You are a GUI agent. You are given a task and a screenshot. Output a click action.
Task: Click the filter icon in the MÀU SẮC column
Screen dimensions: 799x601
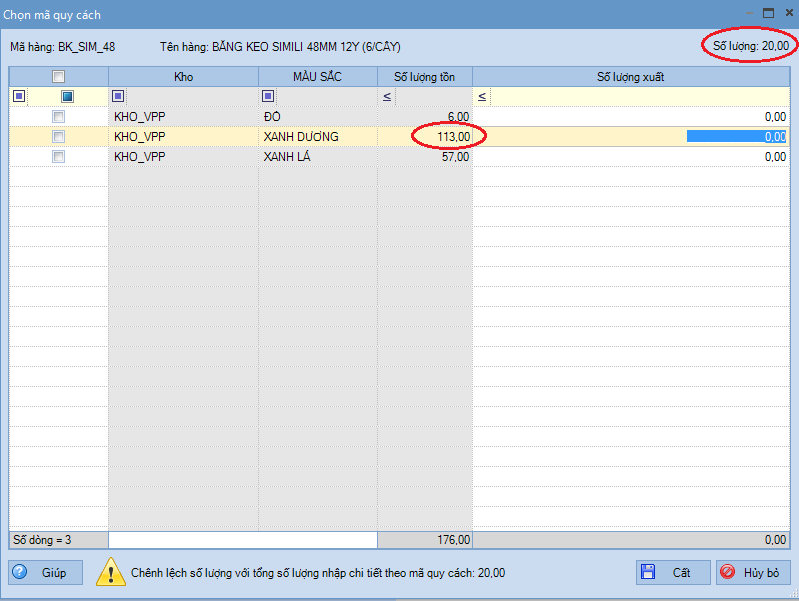tap(268, 96)
